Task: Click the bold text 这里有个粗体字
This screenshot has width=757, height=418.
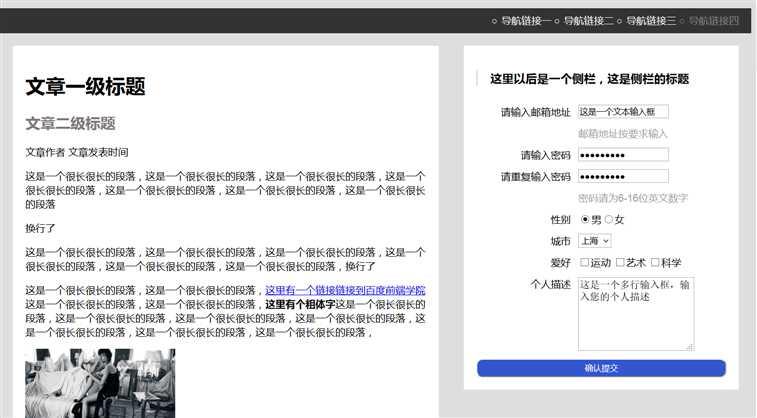Action: coord(300,305)
